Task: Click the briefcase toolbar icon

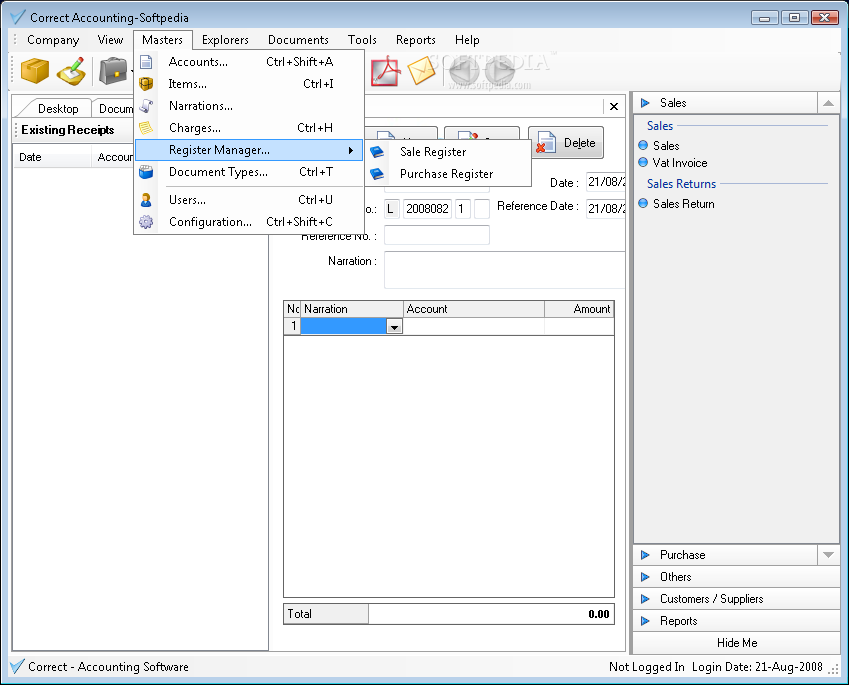Action: point(113,71)
